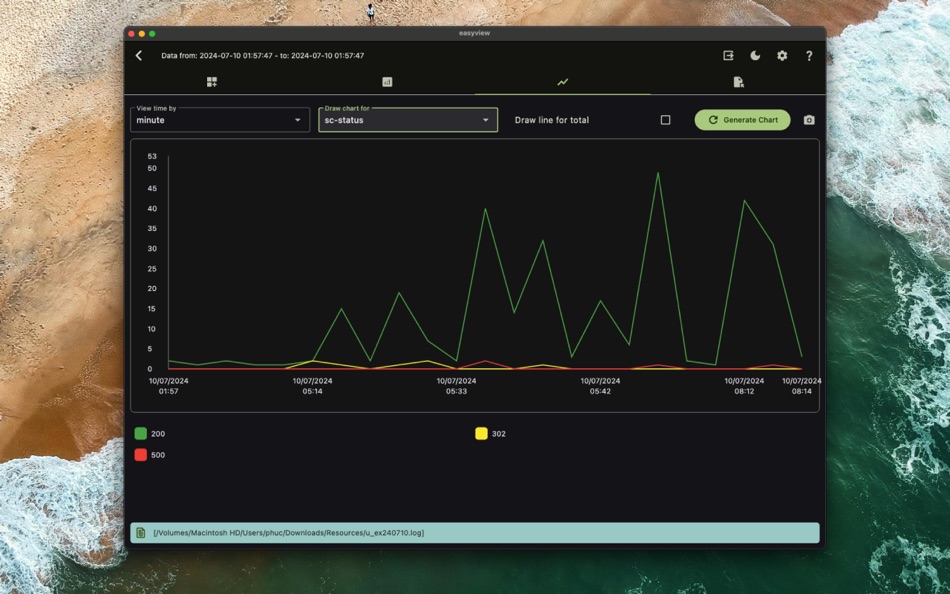This screenshot has height=594, width=950.
Task: Open help question mark icon
Action: click(809, 56)
